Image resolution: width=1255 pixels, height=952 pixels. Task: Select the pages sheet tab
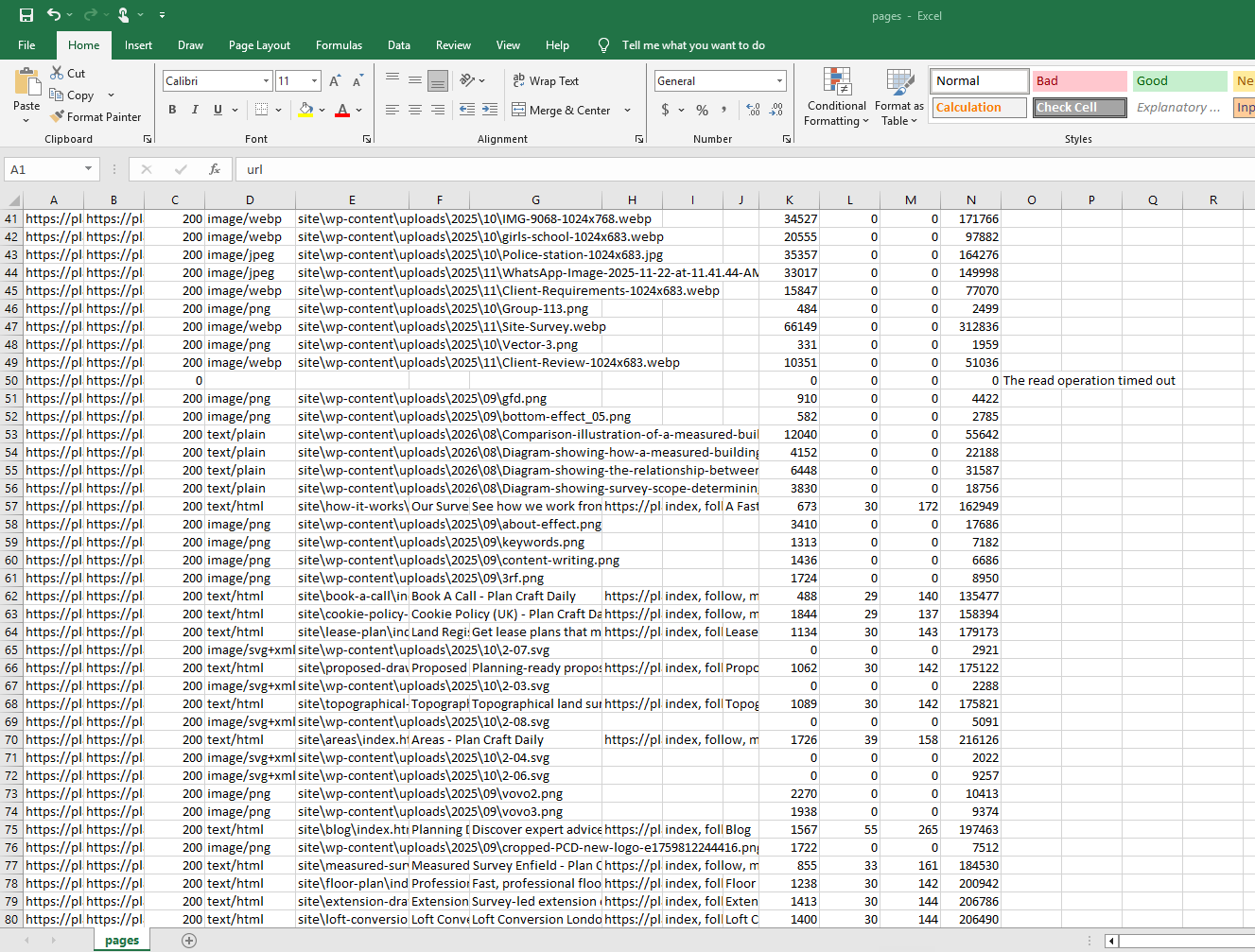(x=122, y=940)
